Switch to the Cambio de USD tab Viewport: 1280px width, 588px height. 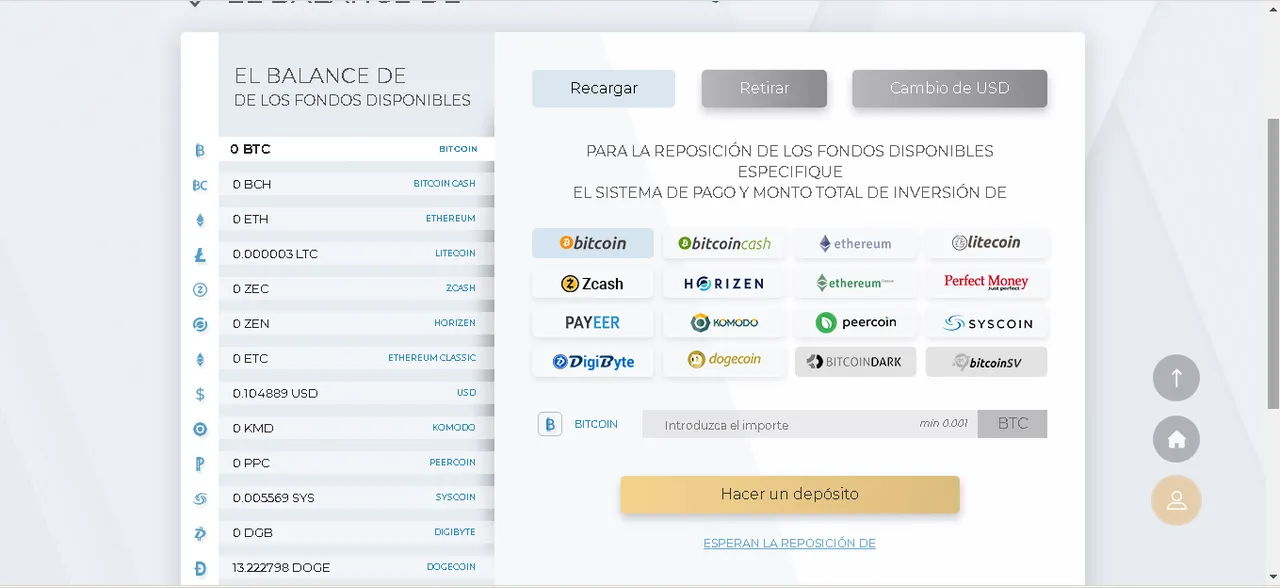pyautogui.click(x=949, y=88)
